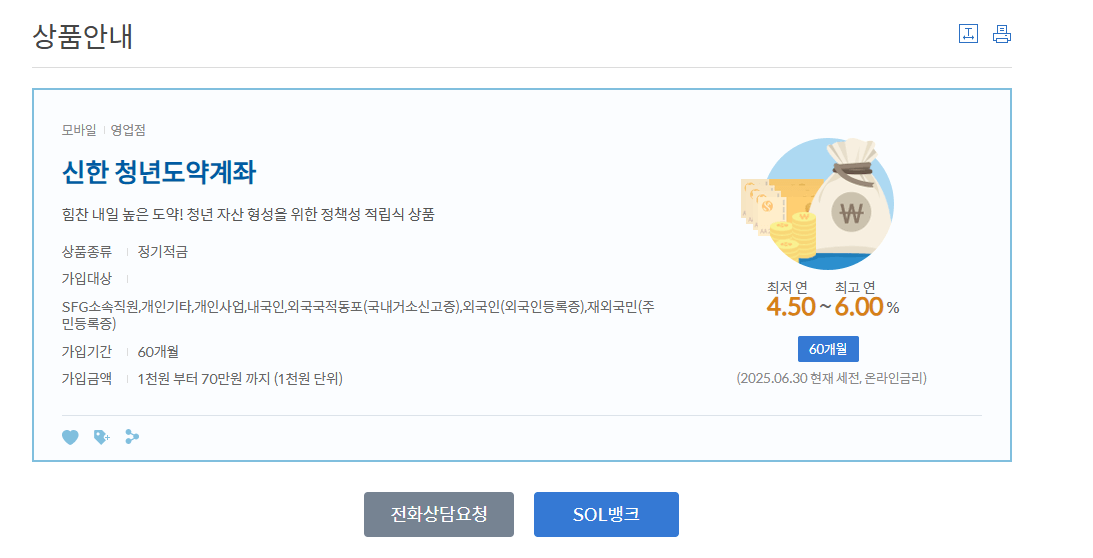Share product using the share icon
This screenshot has height=558, width=1093.
coord(132,437)
